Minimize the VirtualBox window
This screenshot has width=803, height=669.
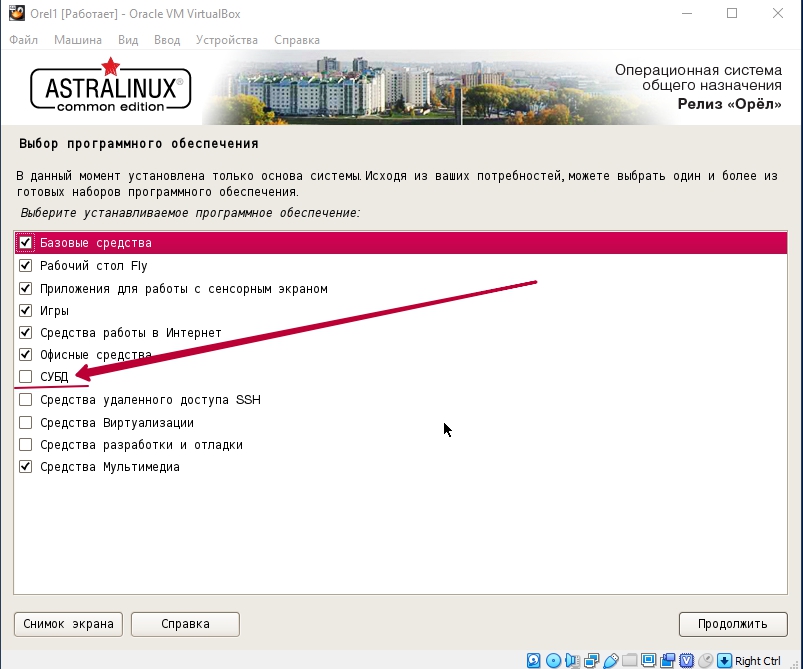point(687,13)
